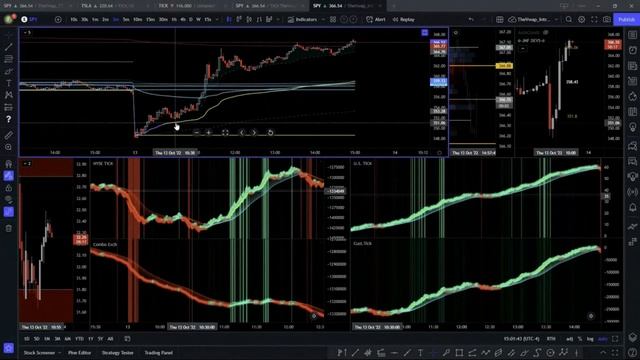Open the alerts clock panel in right sidebar

click(x=633, y=50)
